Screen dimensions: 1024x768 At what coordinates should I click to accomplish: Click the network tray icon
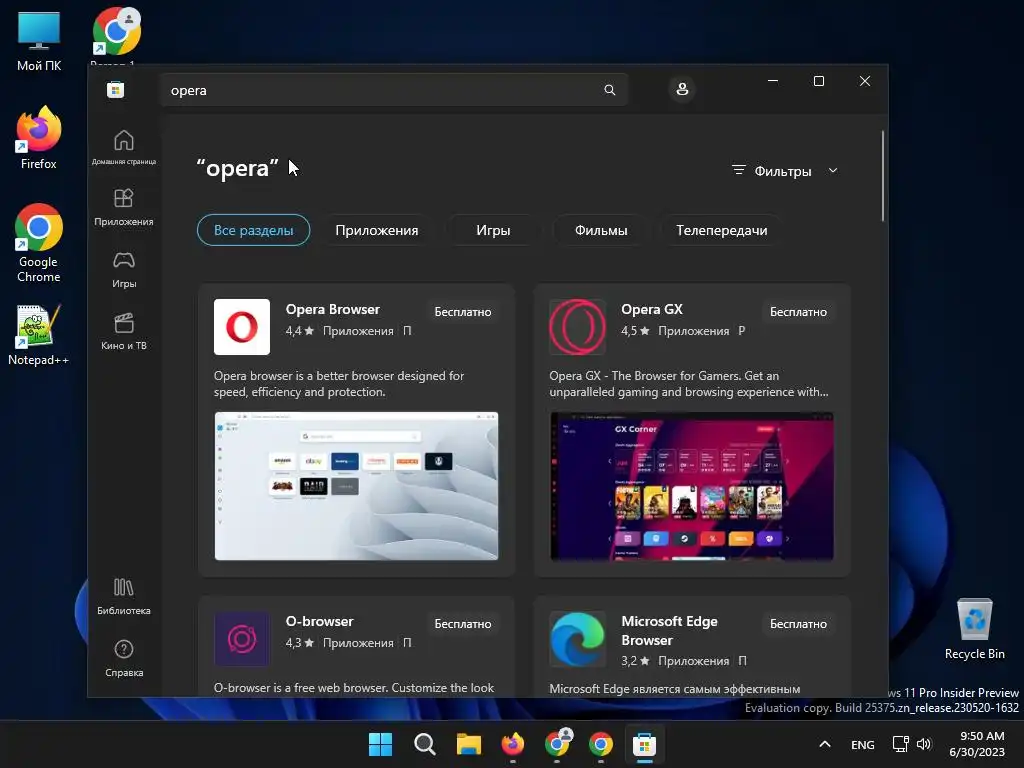[x=900, y=744]
